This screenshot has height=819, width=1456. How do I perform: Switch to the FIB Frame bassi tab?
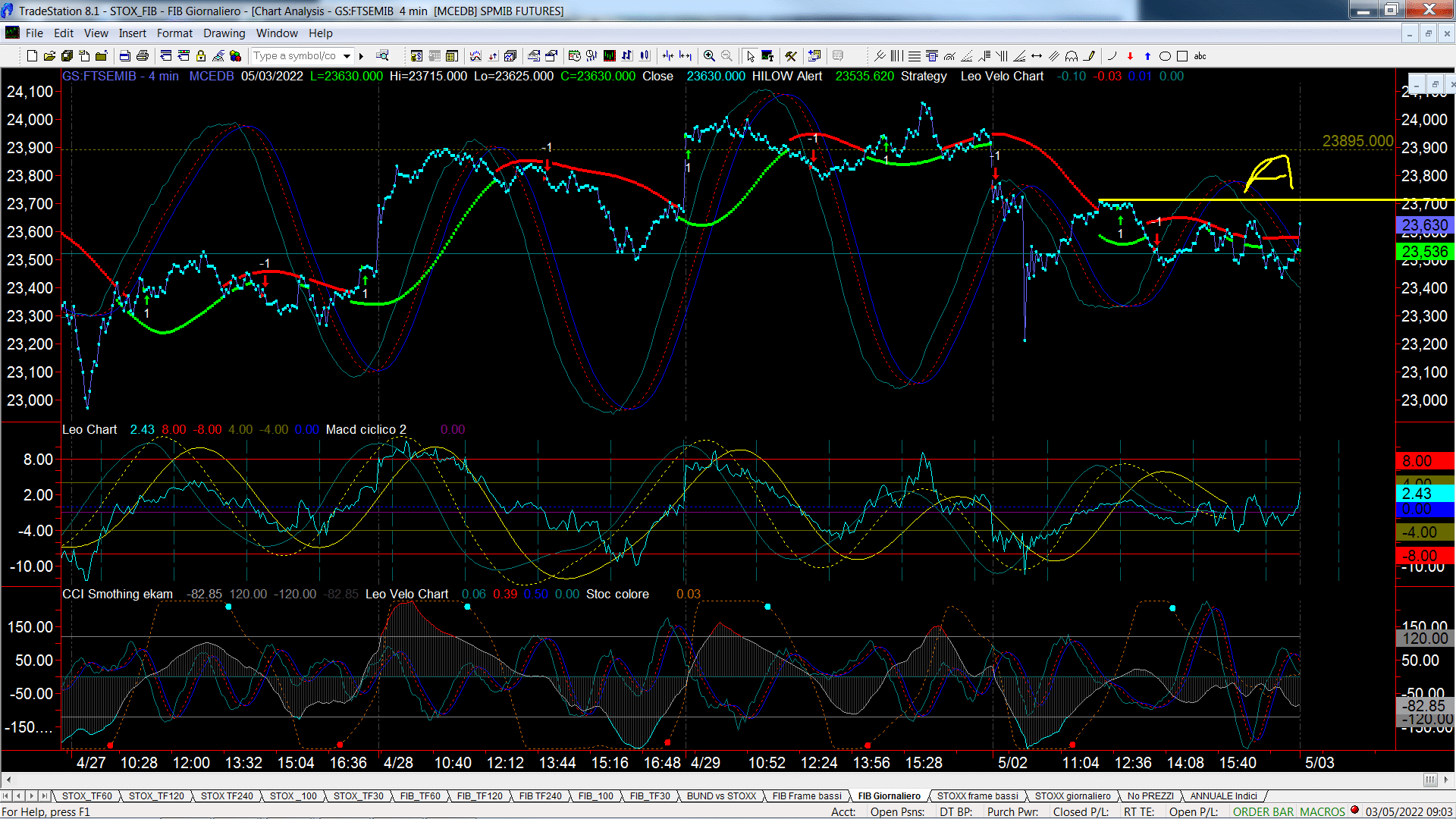pyautogui.click(x=807, y=796)
